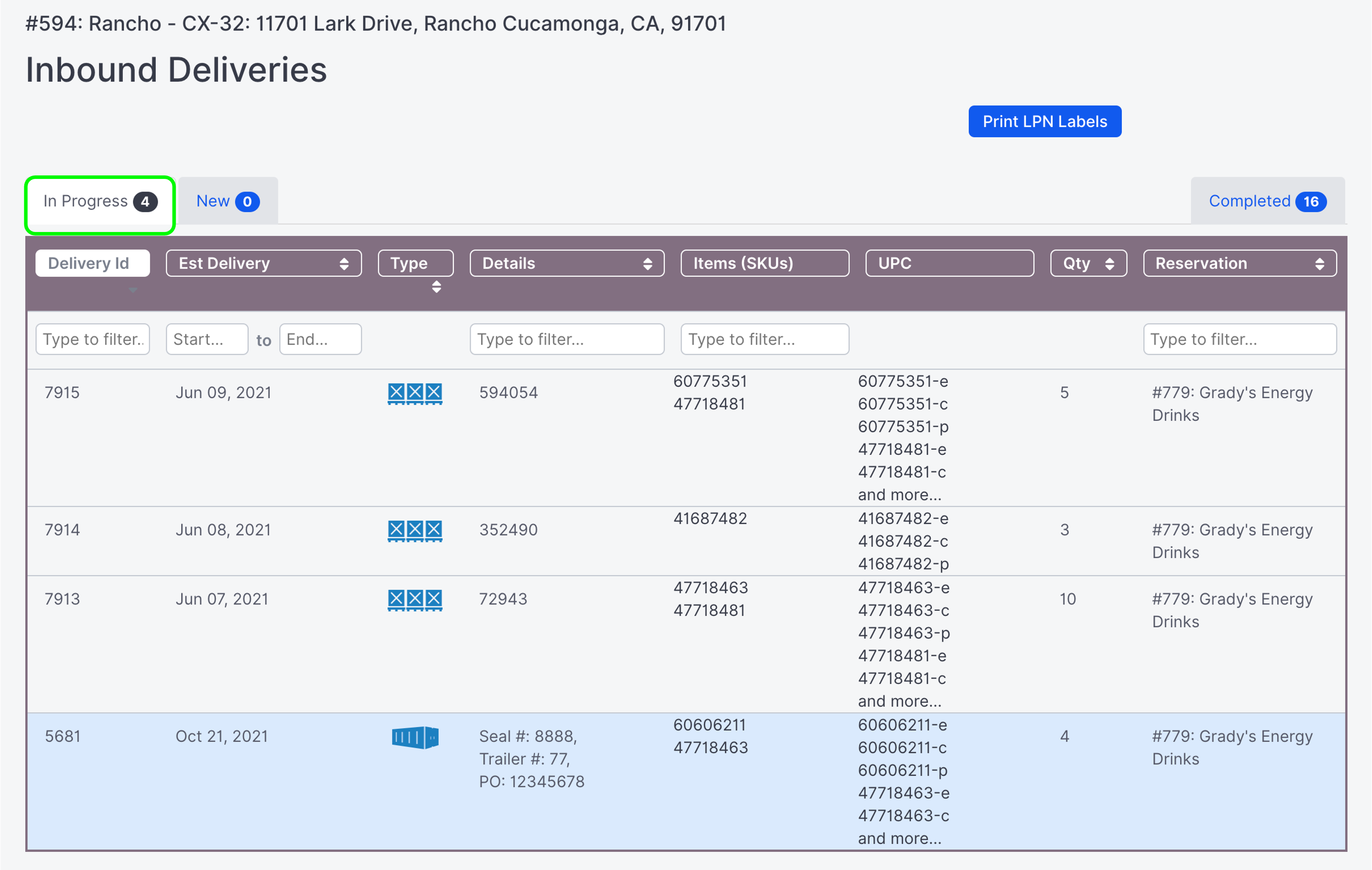
Task: Switch to the Completed tab
Action: tap(1249, 201)
